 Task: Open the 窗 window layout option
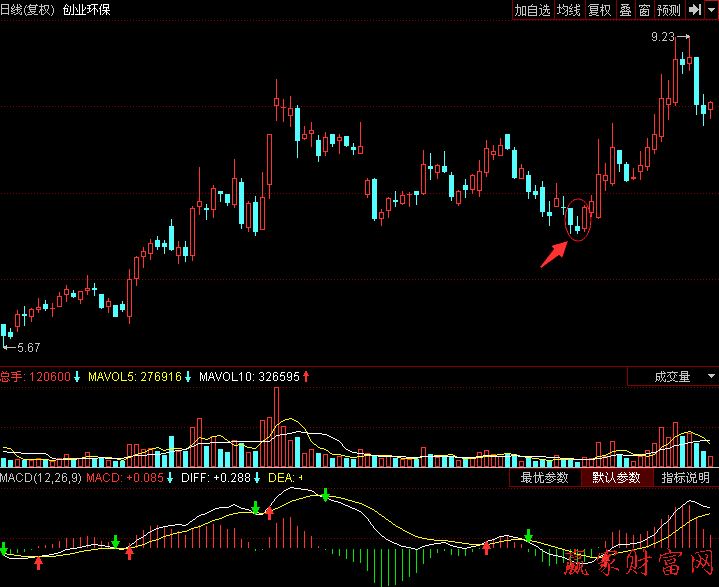click(645, 10)
